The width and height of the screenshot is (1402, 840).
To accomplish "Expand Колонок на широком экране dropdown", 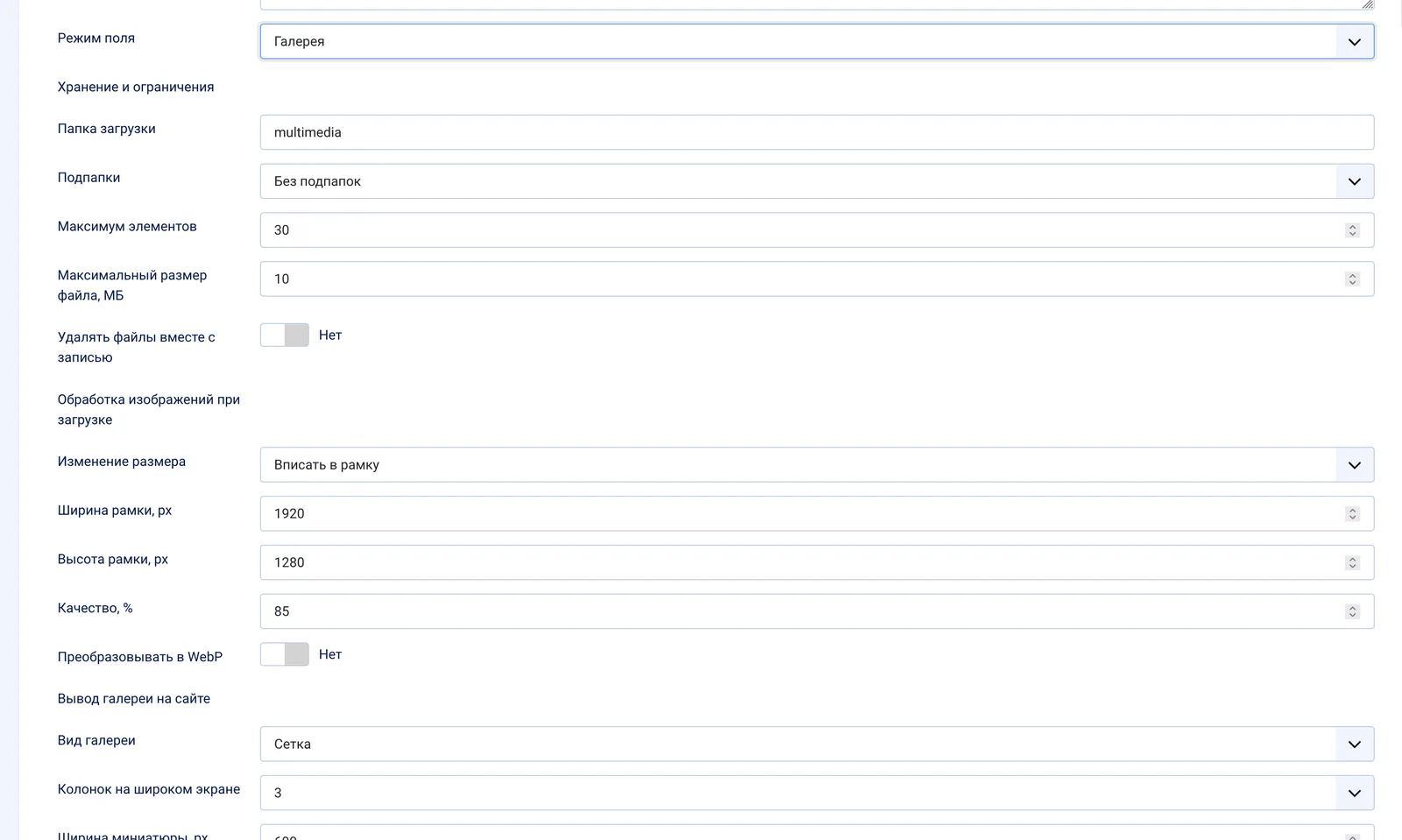I will pyautogui.click(x=817, y=793).
